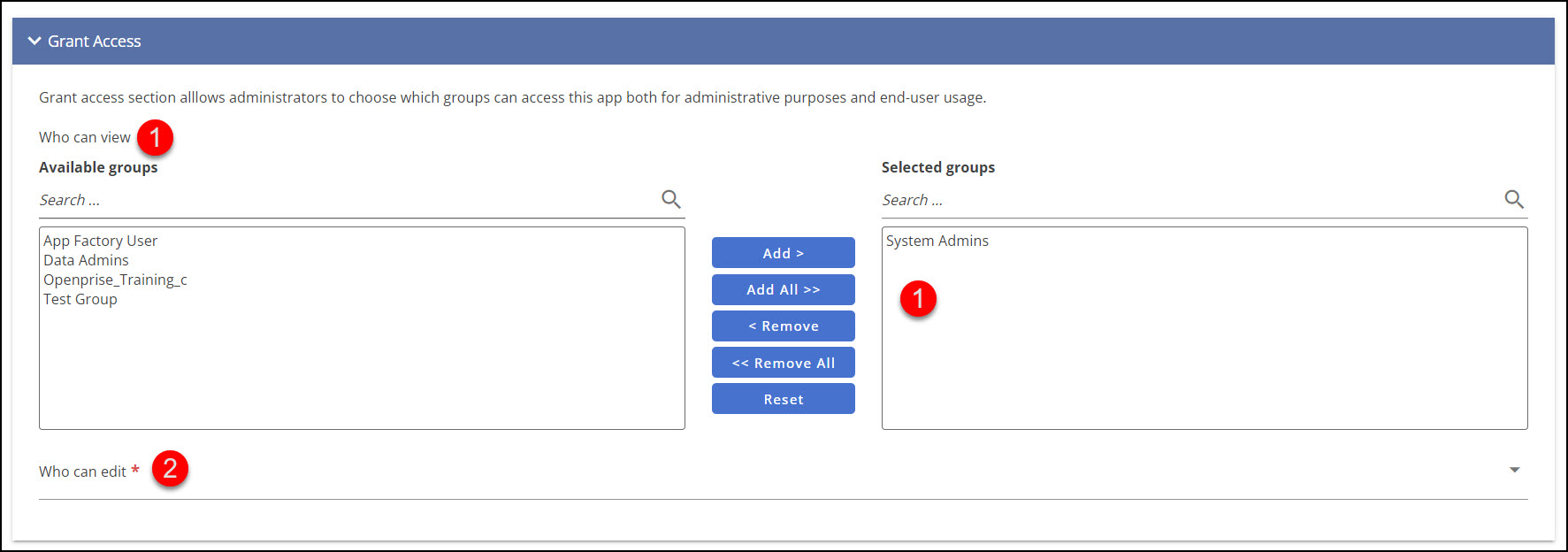Click red badge 2 beside Who can edit
The image size is (1568, 552).
(x=170, y=469)
